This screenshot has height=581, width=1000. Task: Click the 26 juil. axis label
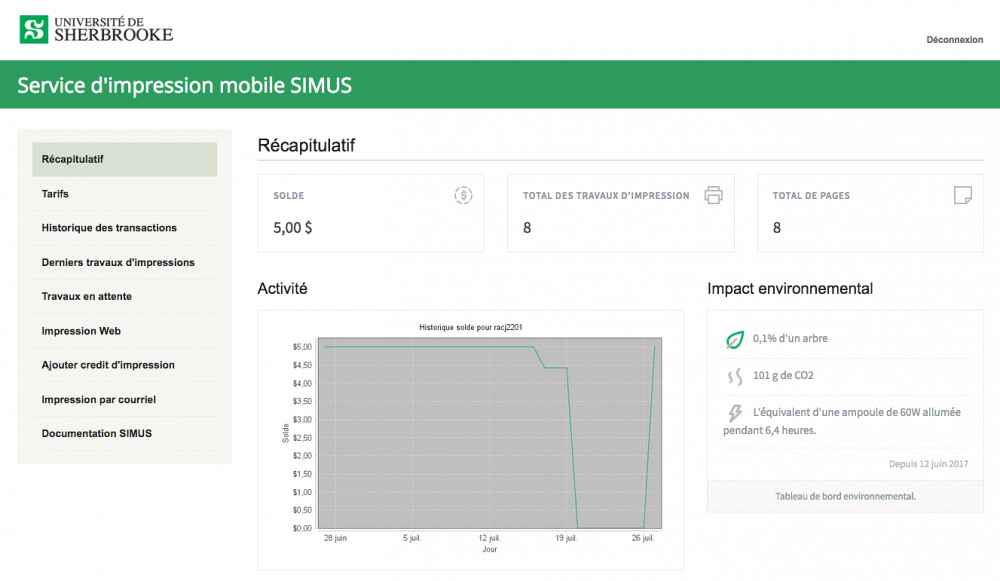point(643,538)
